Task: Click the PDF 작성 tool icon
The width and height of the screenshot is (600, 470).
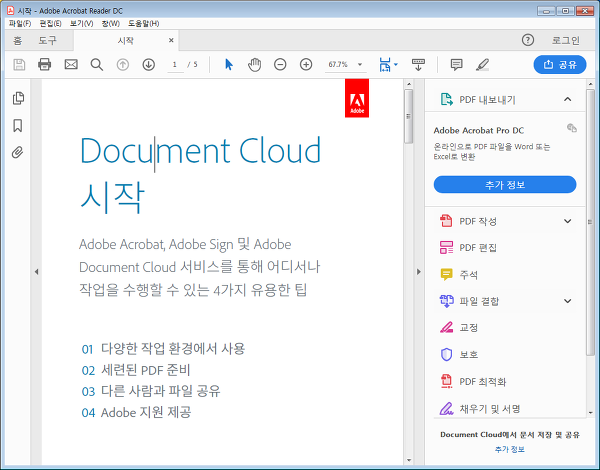Action: [446, 221]
